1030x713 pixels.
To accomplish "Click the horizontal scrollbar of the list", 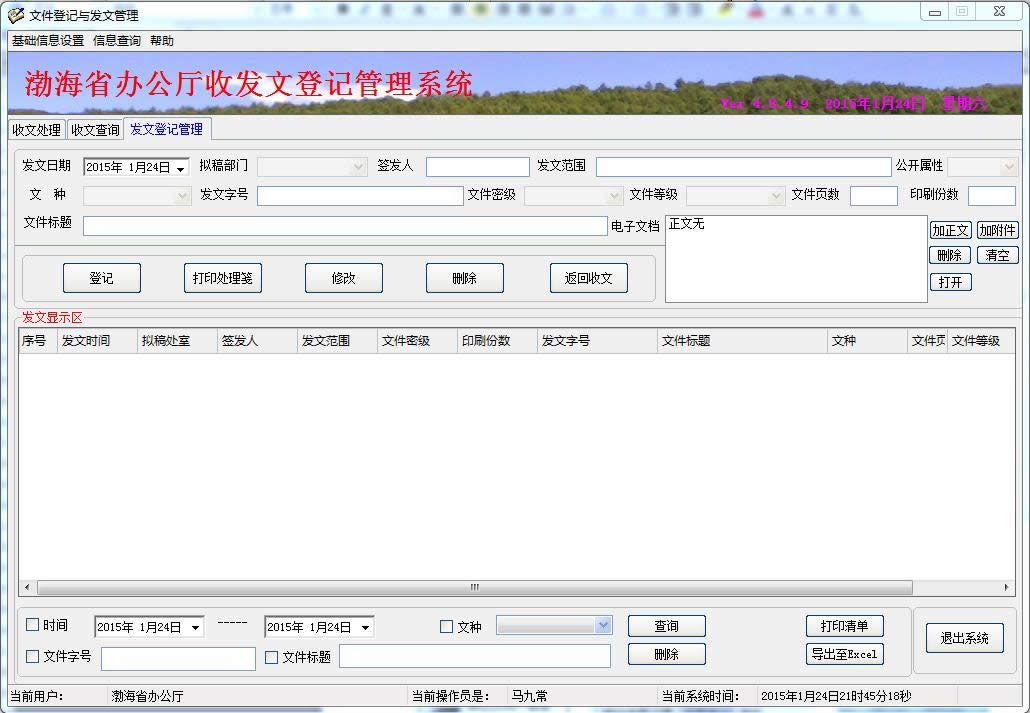I will [474, 587].
